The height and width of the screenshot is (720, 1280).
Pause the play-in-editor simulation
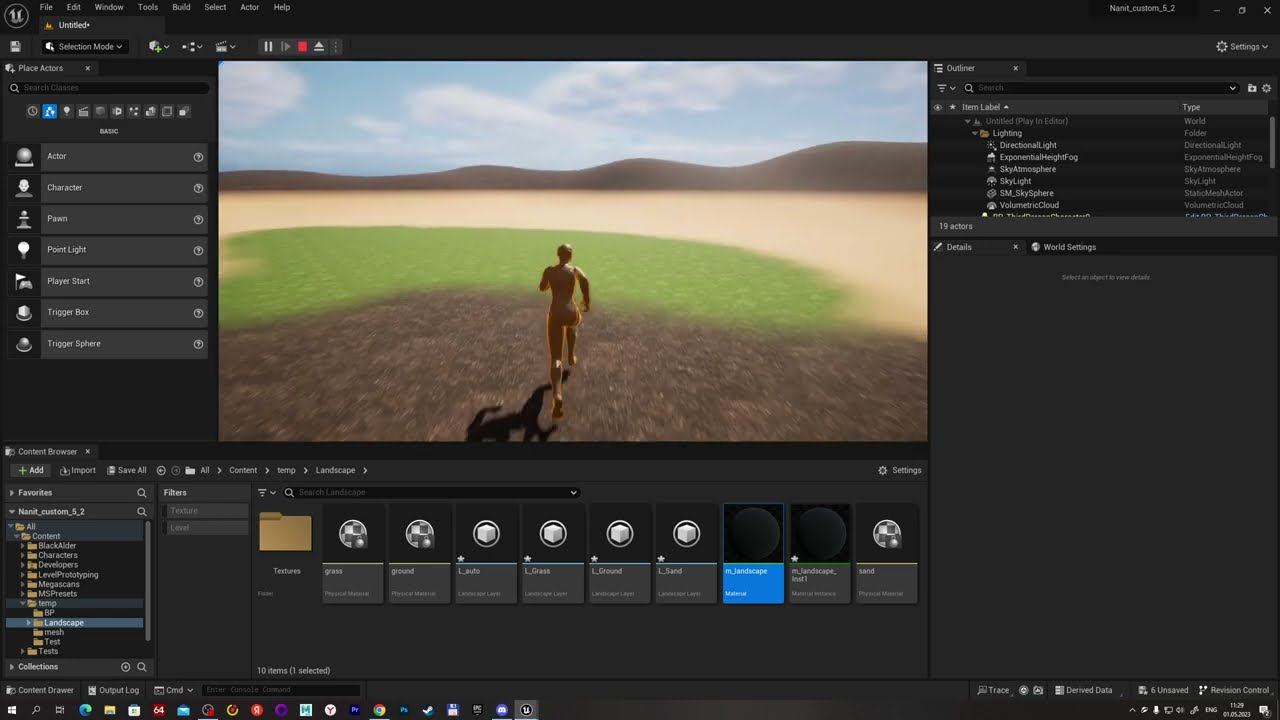268,47
